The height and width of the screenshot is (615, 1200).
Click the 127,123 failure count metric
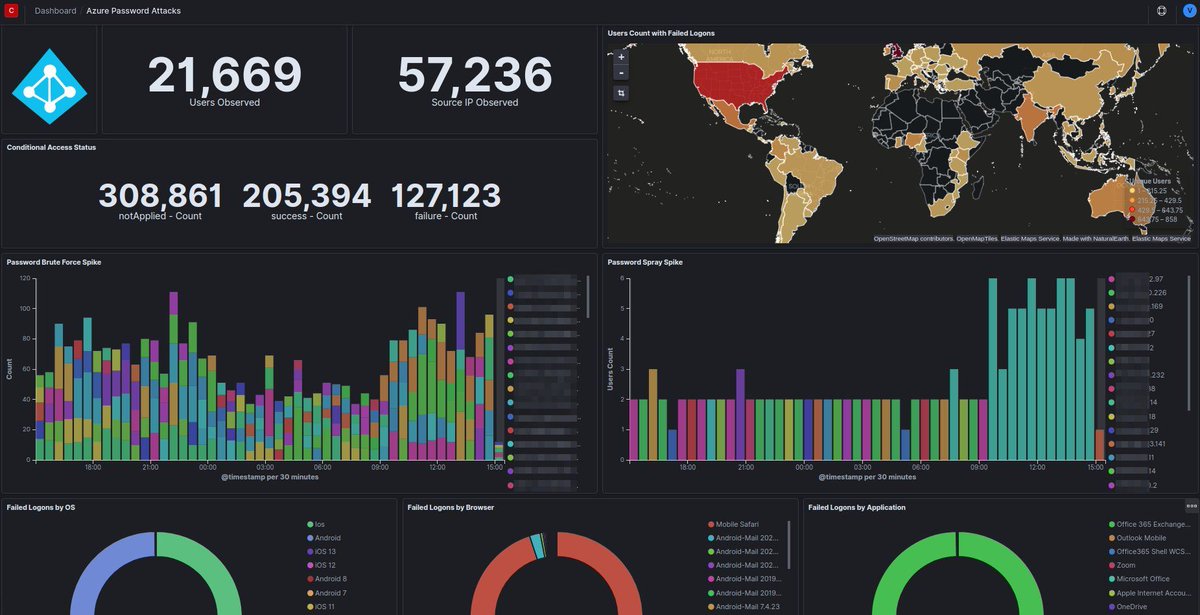446,200
